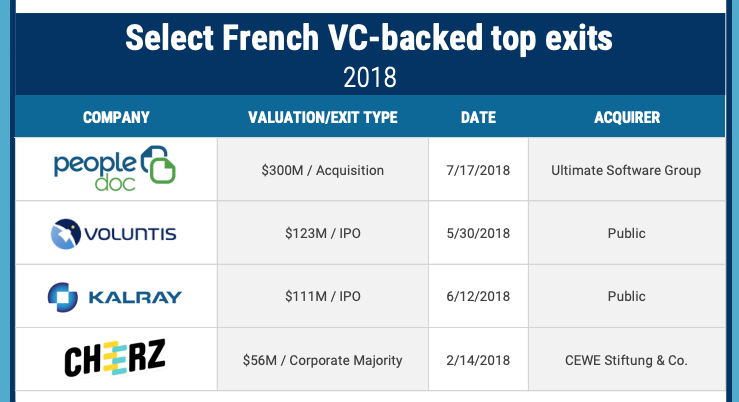Select the Ultimate Software Group acquirer cell
The width and height of the screenshot is (739, 402).
click(626, 170)
